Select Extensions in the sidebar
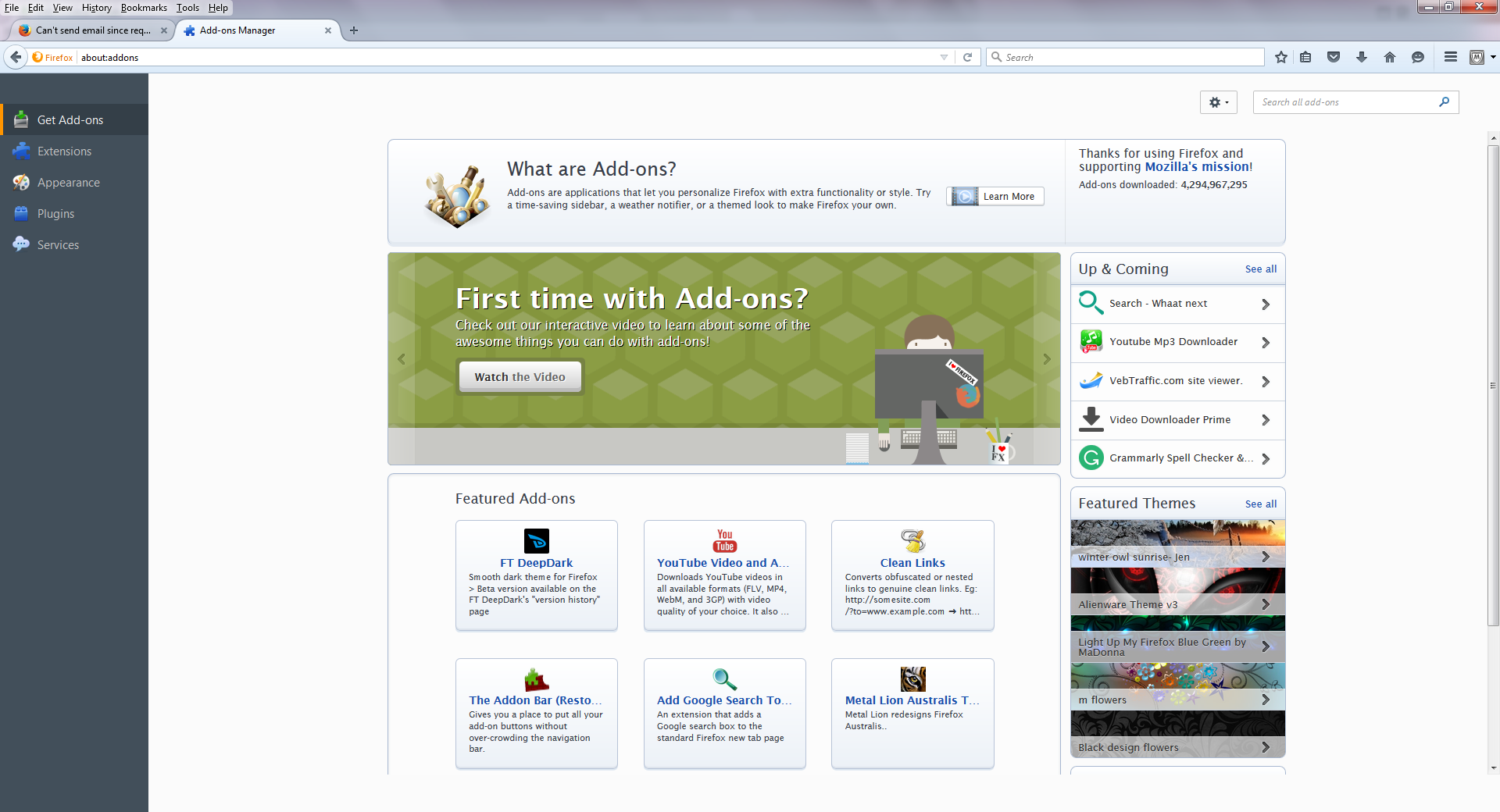 [74, 151]
